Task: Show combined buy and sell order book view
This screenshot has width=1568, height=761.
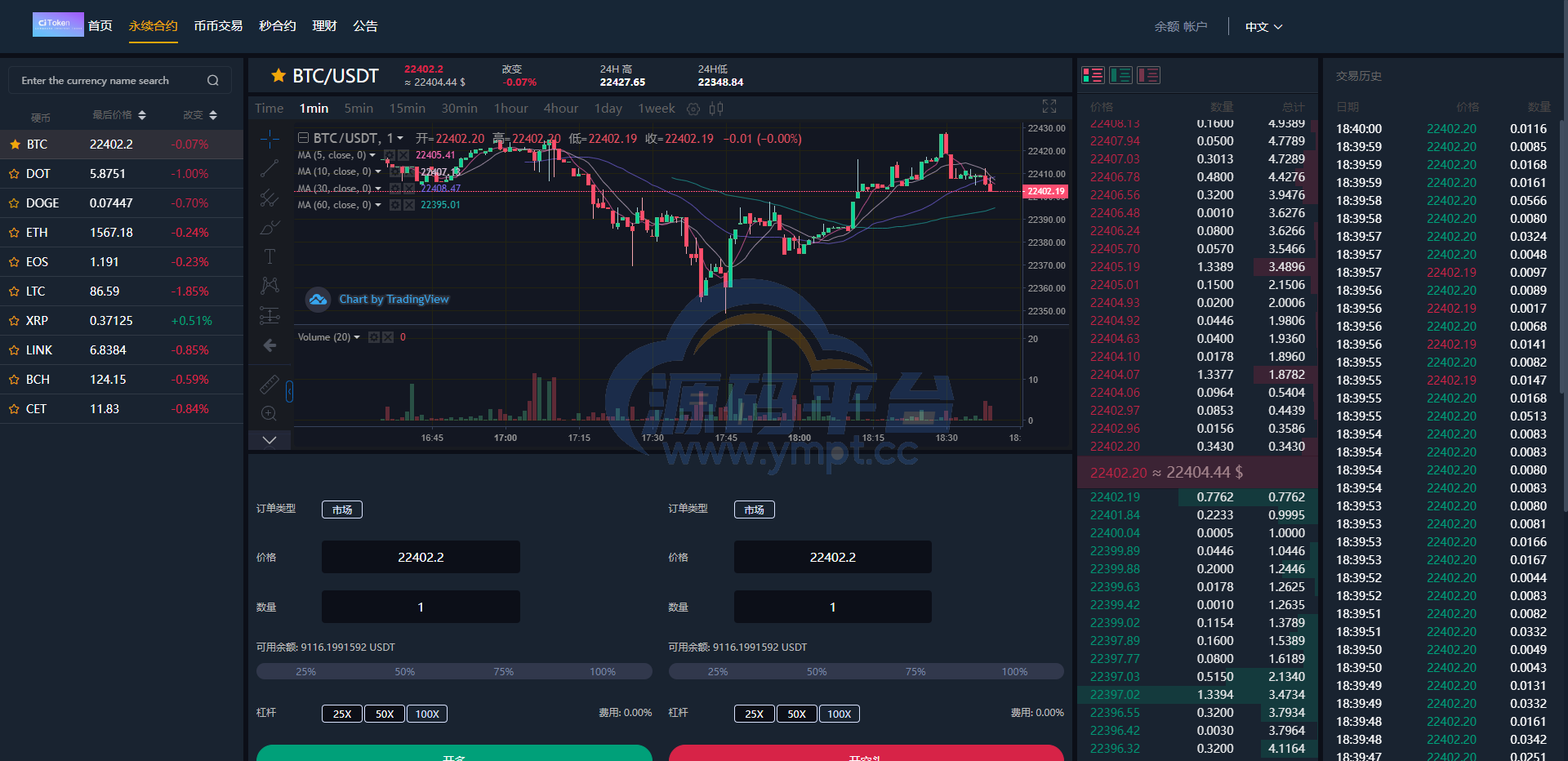Action: pyautogui.click(x=1093, y=75)
